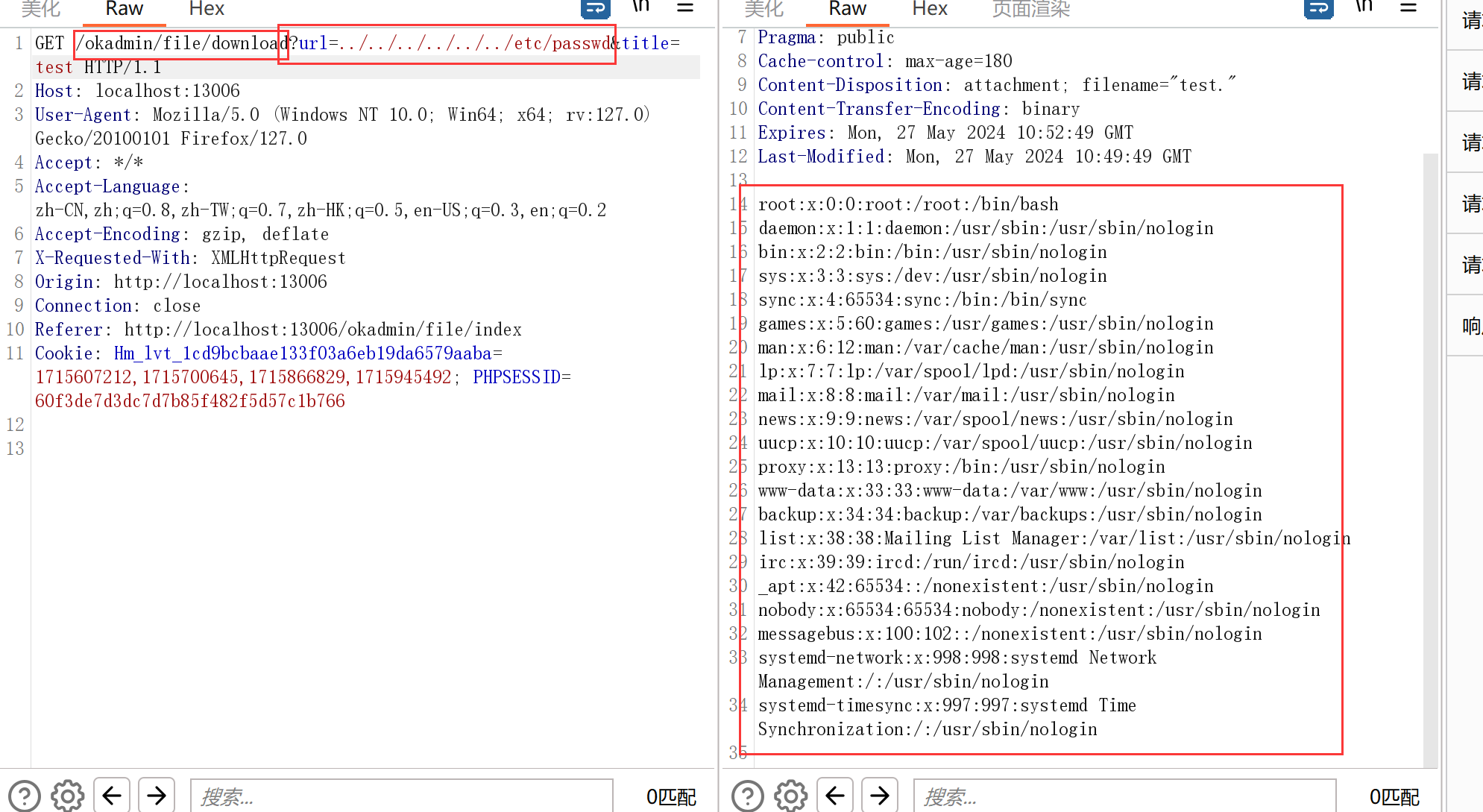The image size is (1483, 812).
Task: Open help icon below request editor
Action: (25, 796)
